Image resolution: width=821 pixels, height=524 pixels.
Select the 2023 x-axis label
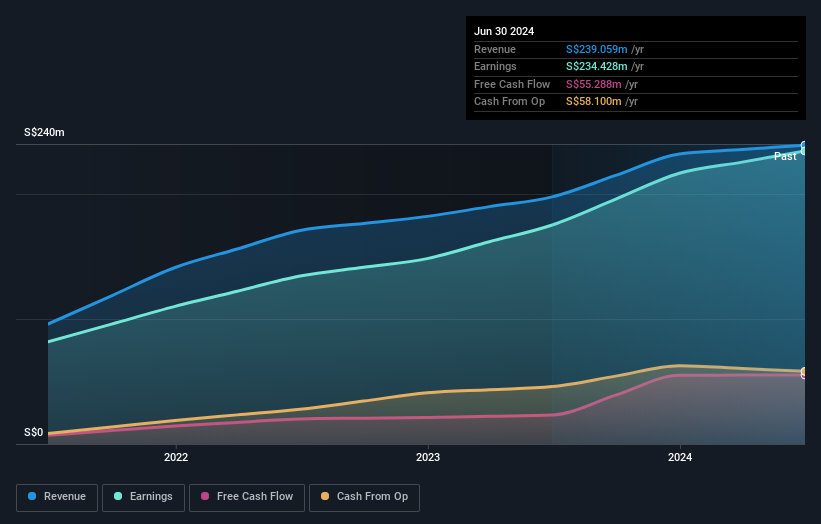click(428, 457)
